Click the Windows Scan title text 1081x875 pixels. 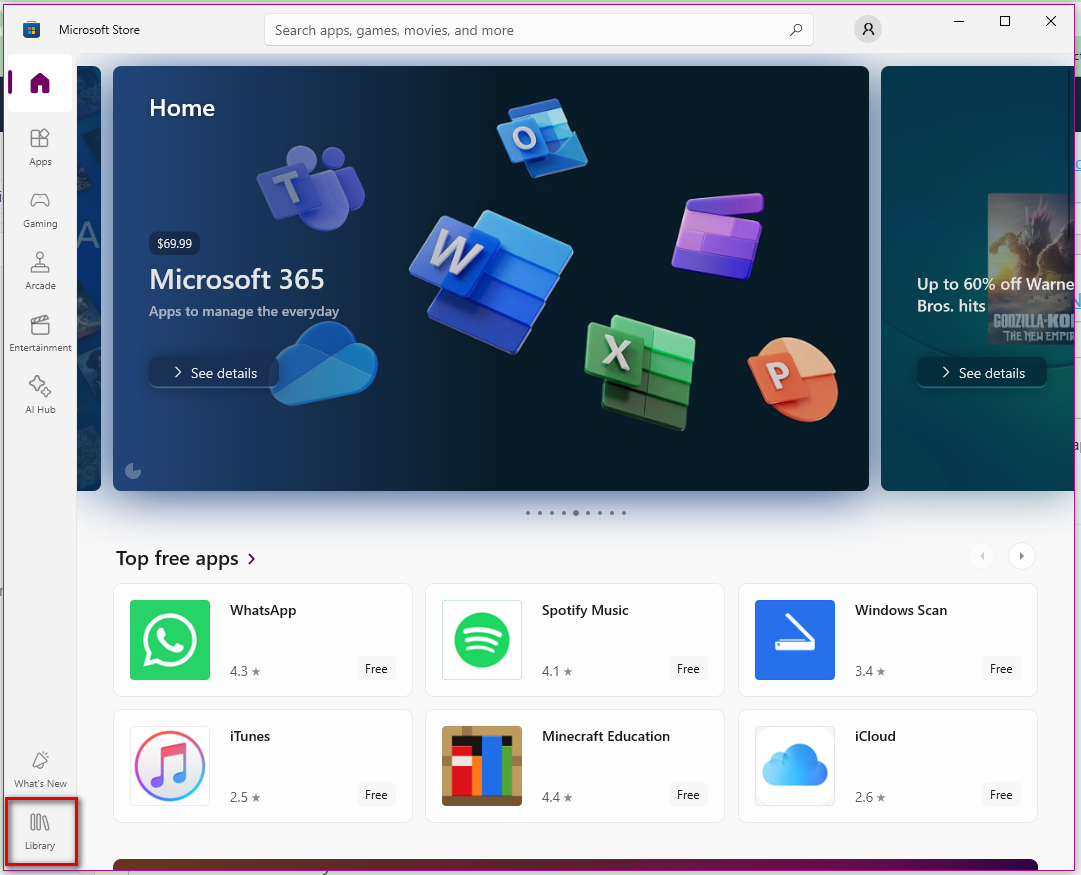(900, 610)
